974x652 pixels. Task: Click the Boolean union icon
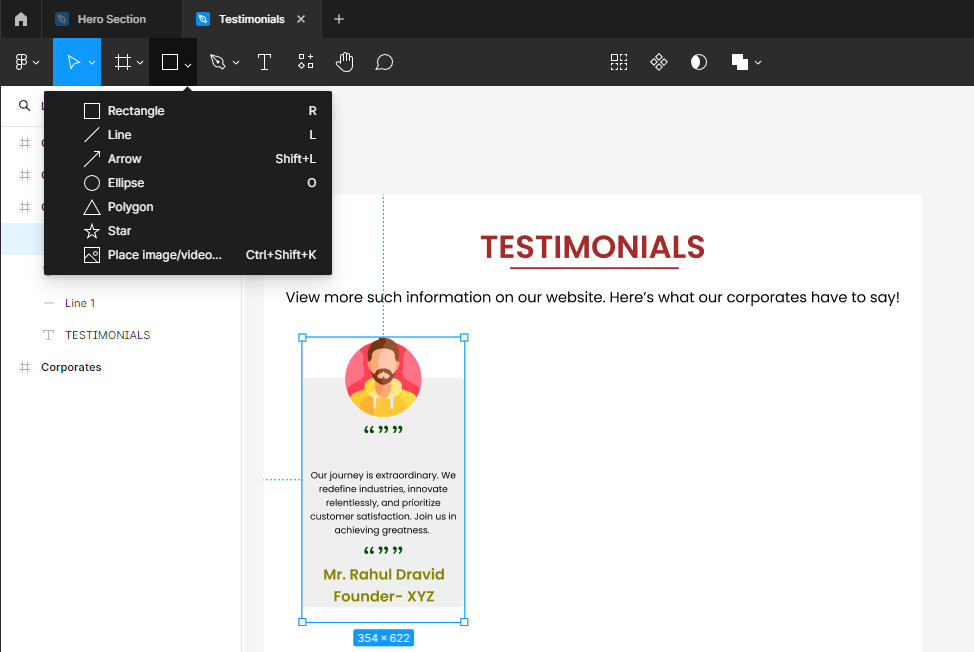[x=739, y=62]
